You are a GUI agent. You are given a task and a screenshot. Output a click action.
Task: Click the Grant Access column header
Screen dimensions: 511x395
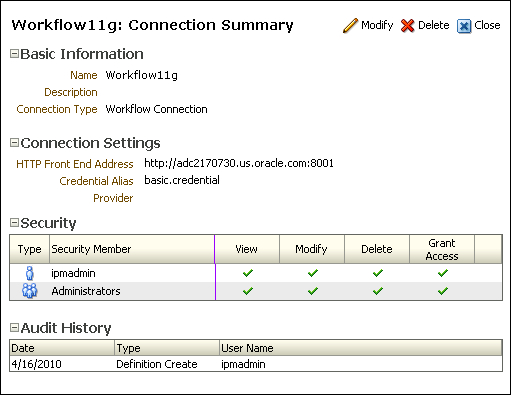(x=442, y=249)
